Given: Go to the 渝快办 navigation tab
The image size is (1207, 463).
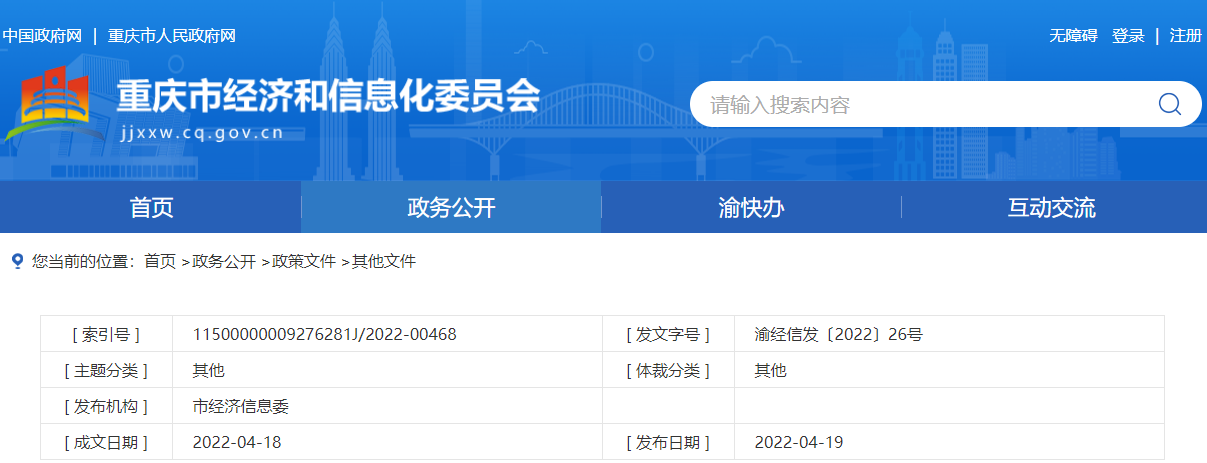Looking at the screenshot, I should click(x=751, y=208).
